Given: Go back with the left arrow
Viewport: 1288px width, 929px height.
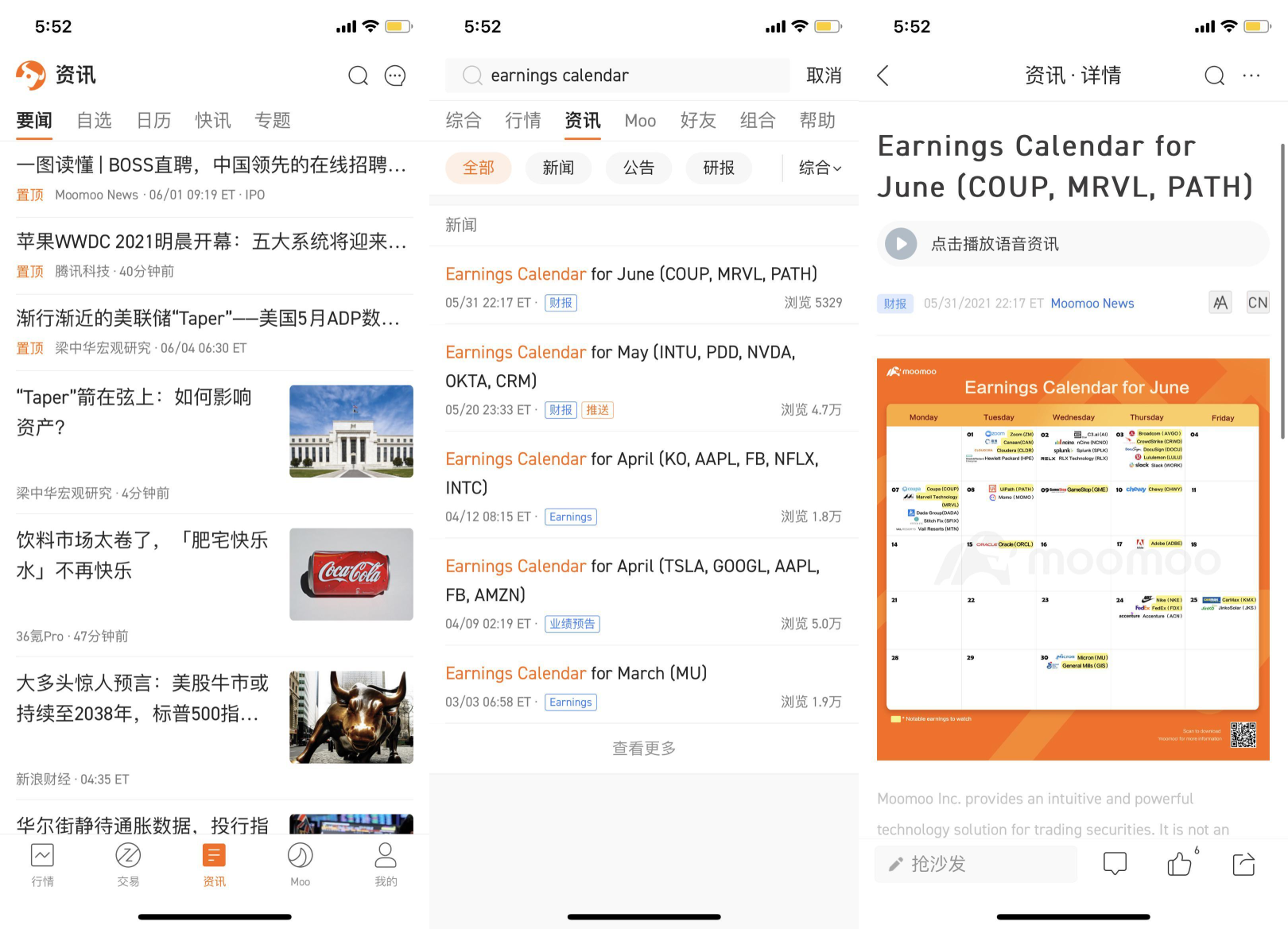Looking at the screenshot, I should (x=883, y=75).
